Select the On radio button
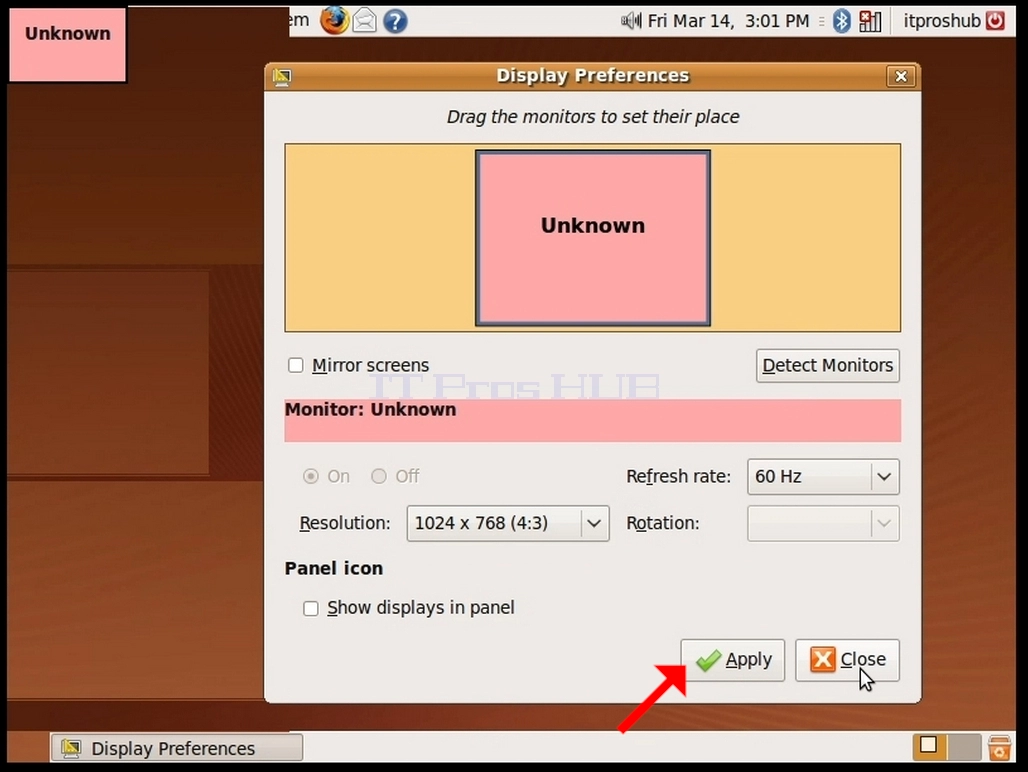 [x=311, y=476]
